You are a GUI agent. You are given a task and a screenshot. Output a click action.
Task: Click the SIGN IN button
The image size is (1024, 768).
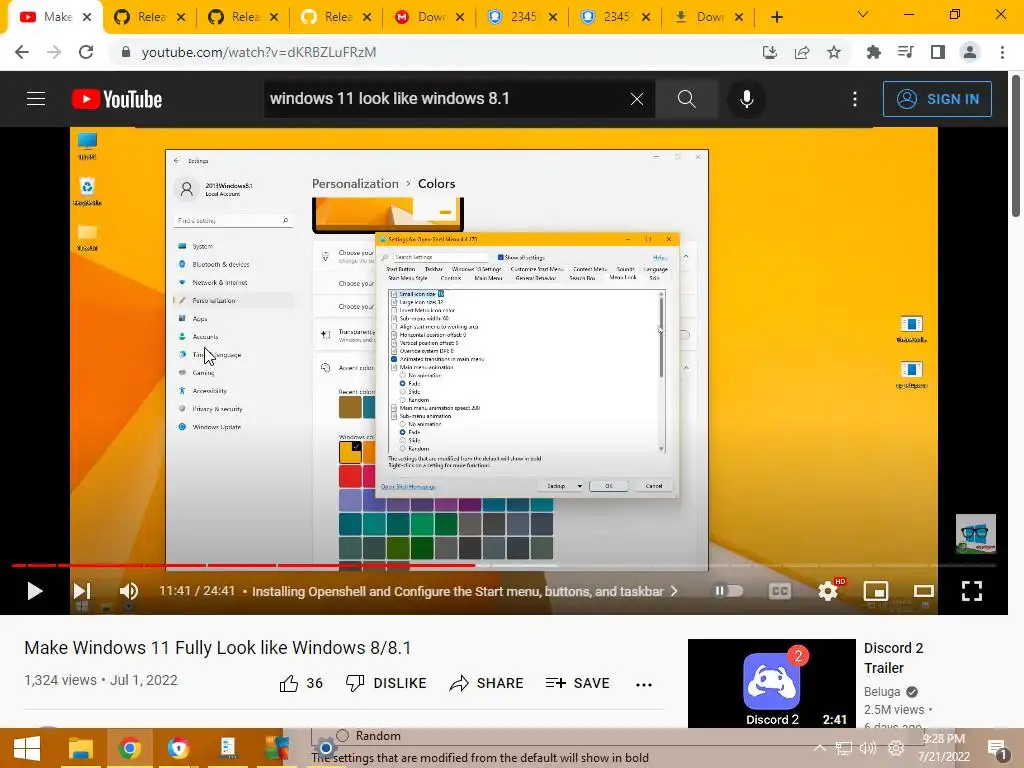937,99
